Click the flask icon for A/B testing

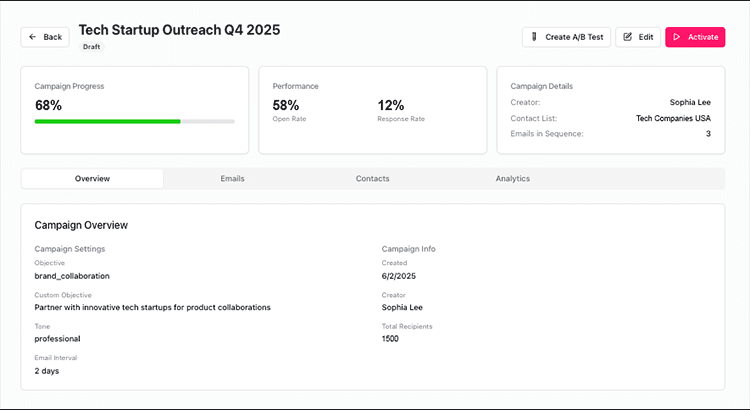tap(535, 37)
